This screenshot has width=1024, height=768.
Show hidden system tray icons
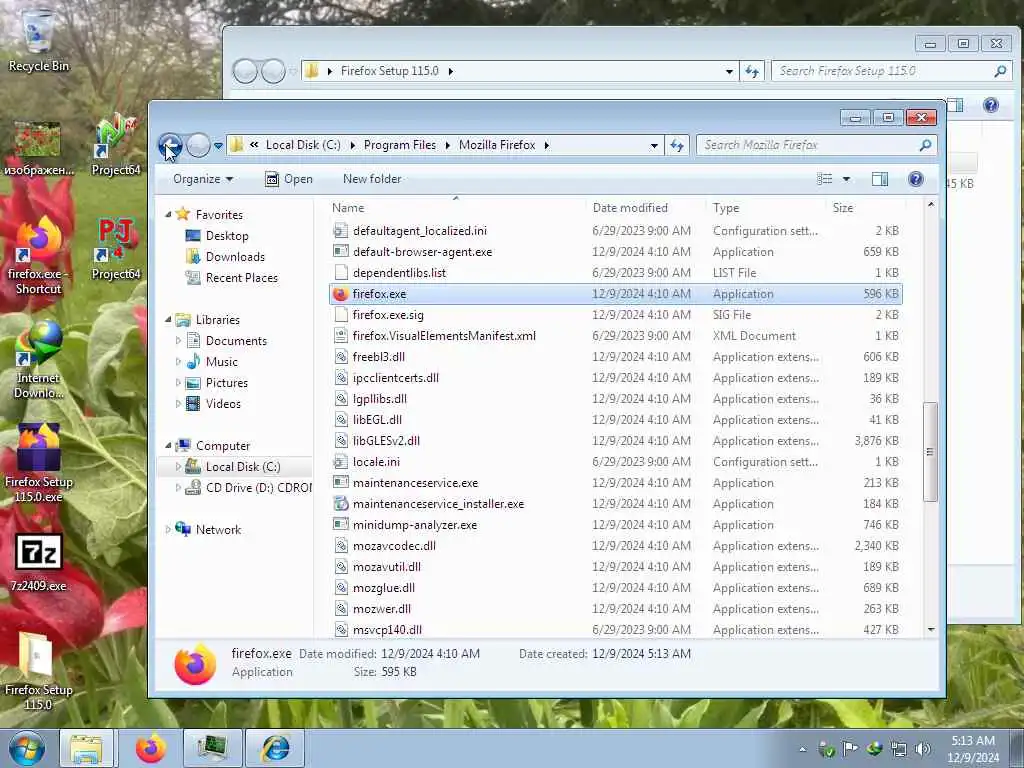(803, 749)
